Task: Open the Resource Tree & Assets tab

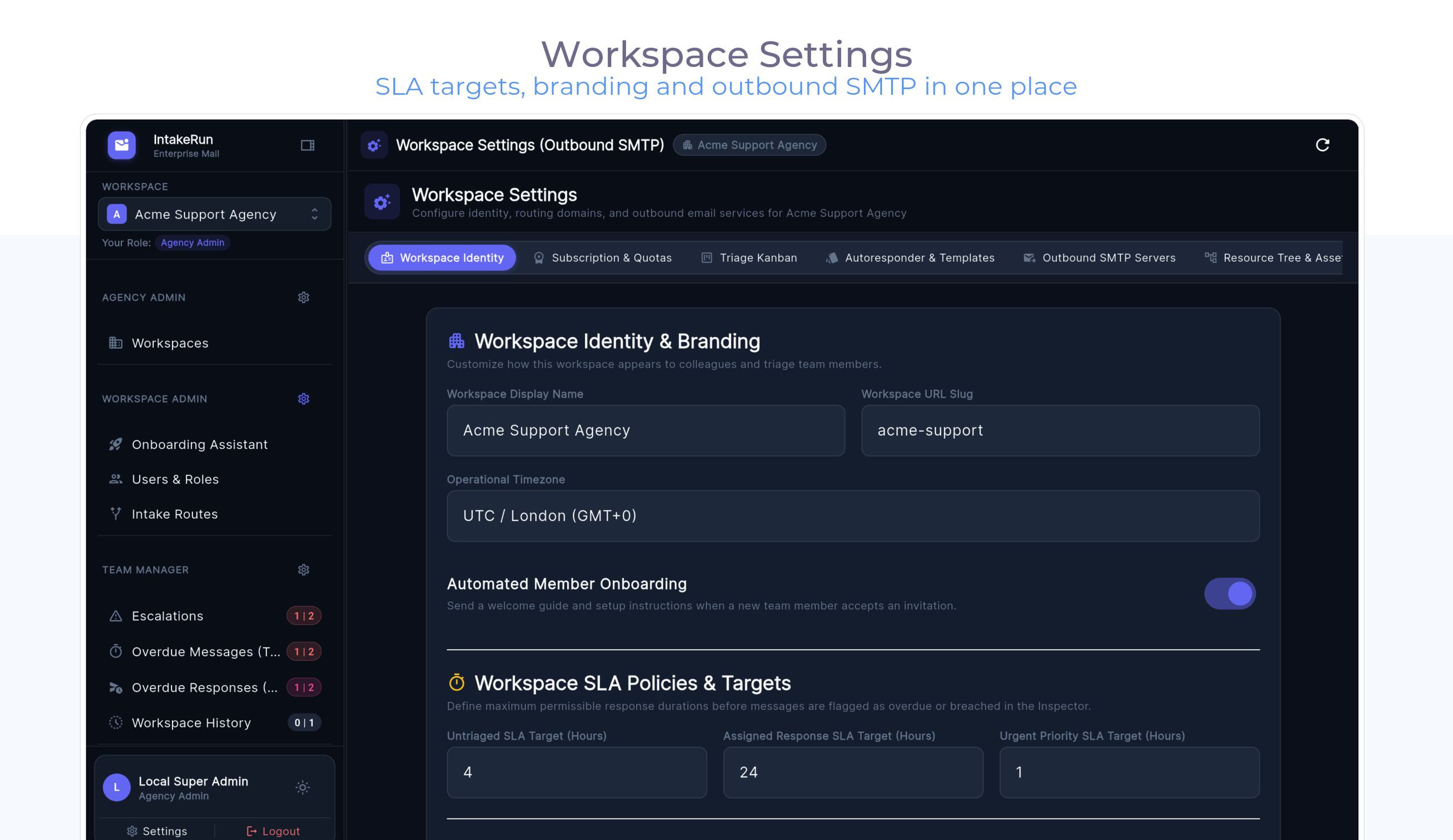Action: (1273, 258)
